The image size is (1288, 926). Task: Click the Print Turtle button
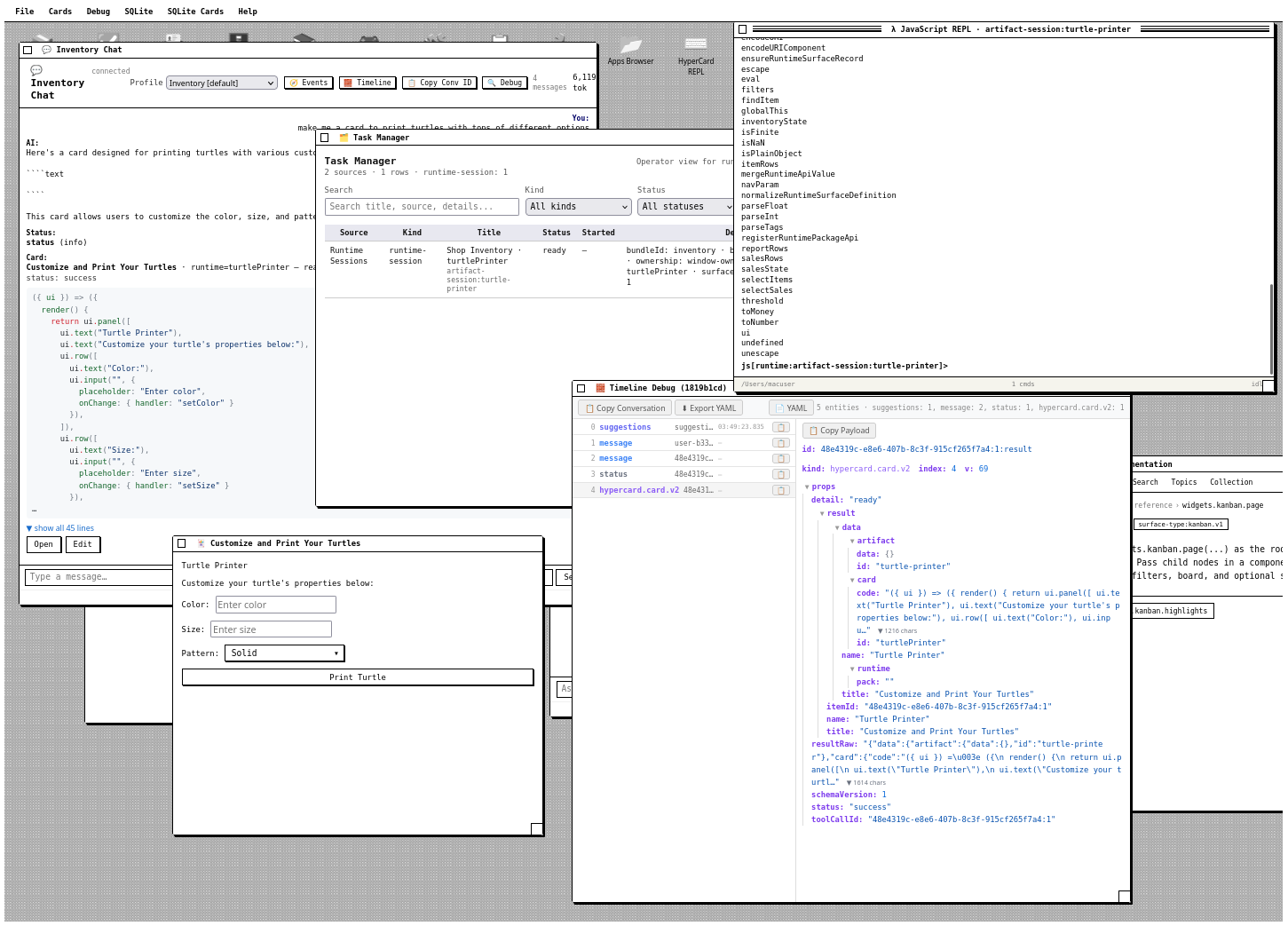[358, 677]
